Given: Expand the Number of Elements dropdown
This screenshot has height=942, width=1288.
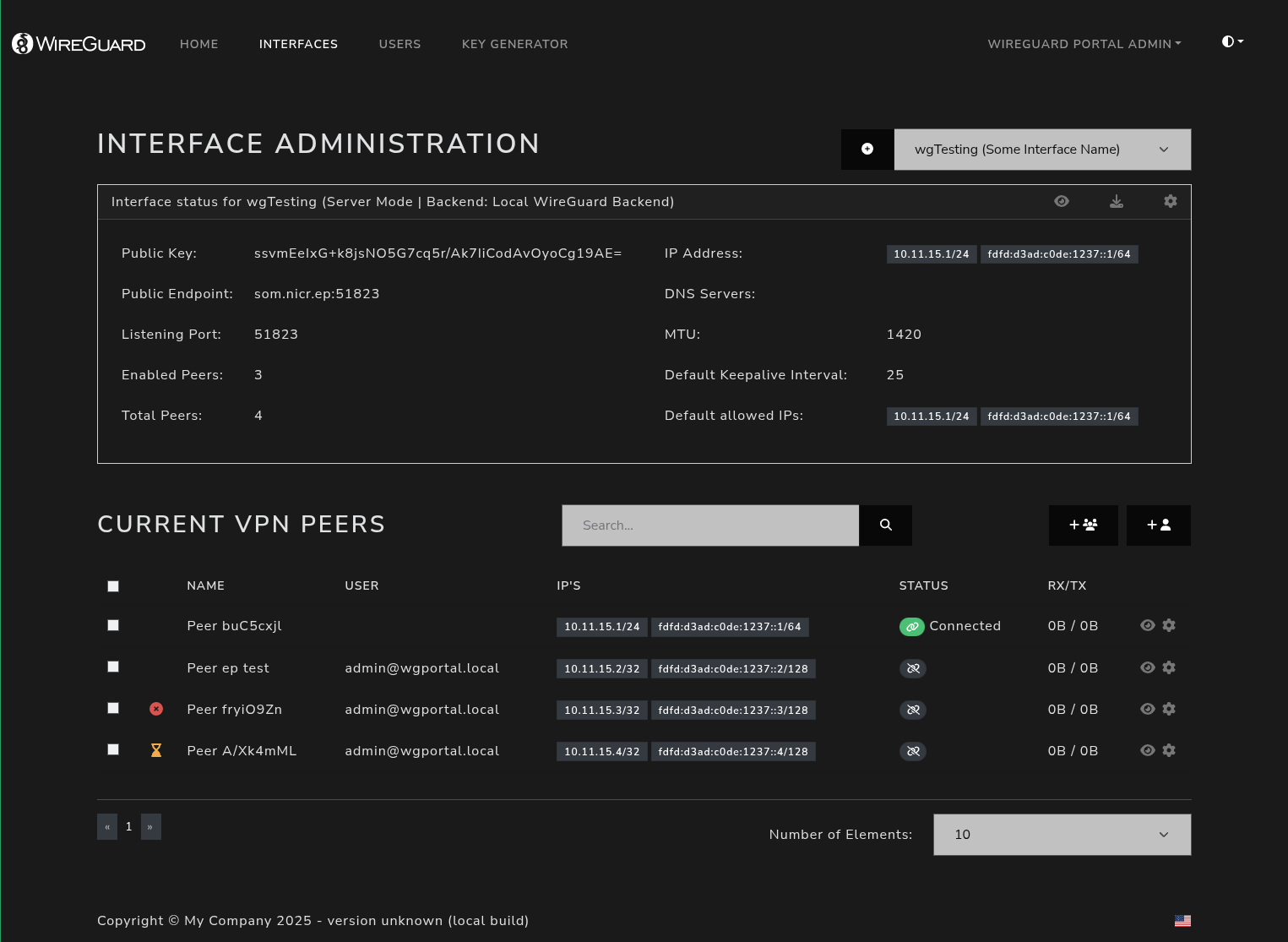Looking at the screenshot, I should pyautogui.click(x=1062, y=835).
